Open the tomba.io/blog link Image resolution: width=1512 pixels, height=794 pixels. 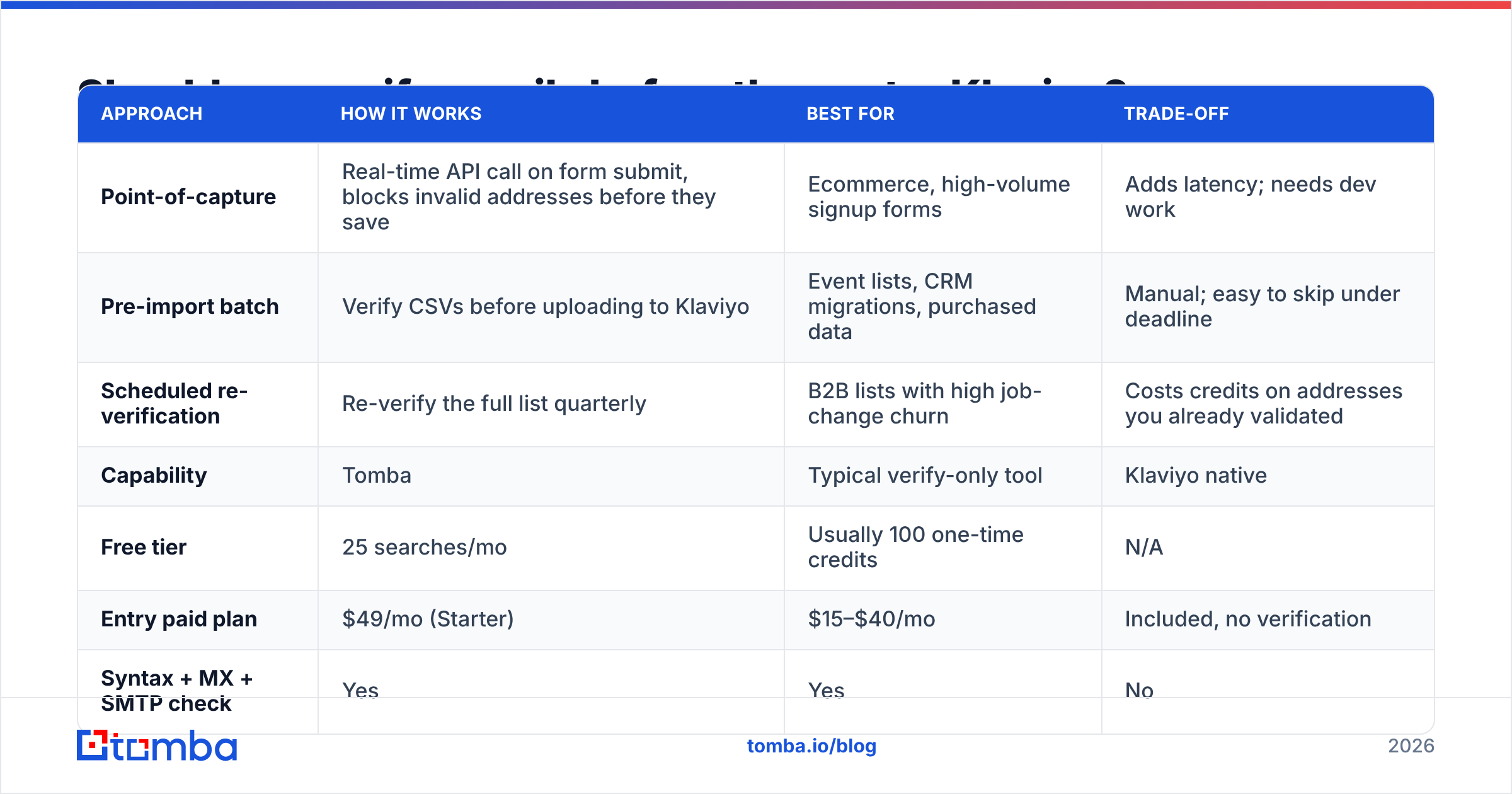(x=811, y=746)
